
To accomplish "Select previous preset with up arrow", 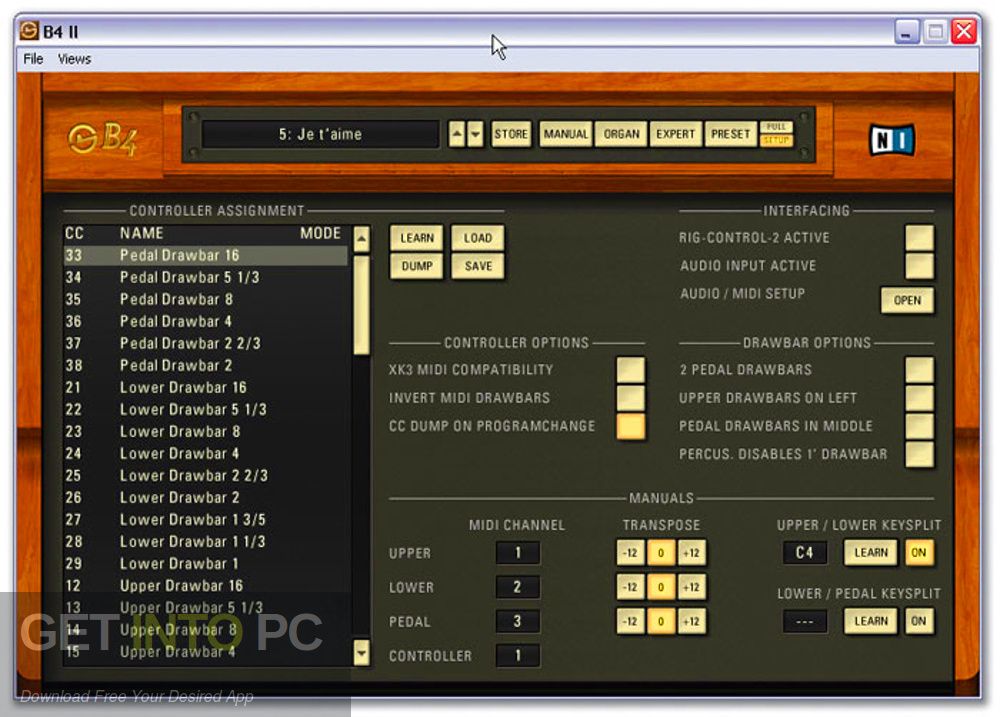I will (457, 134).
